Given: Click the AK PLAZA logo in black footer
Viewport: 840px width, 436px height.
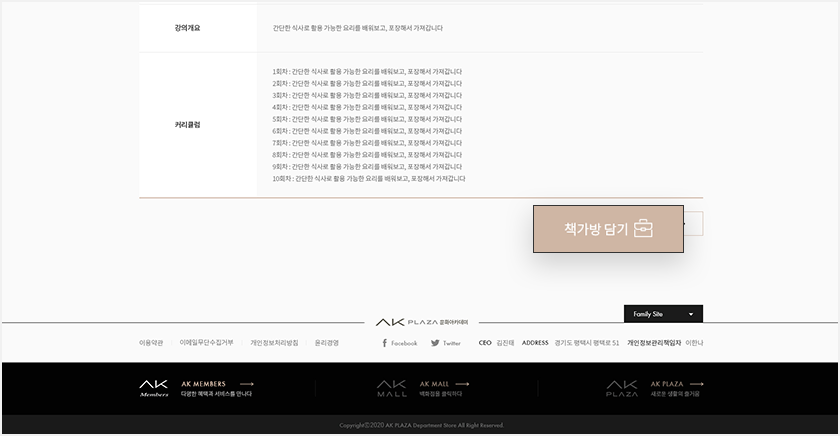Looking at the screenshot, I should (x=622, y=388).
